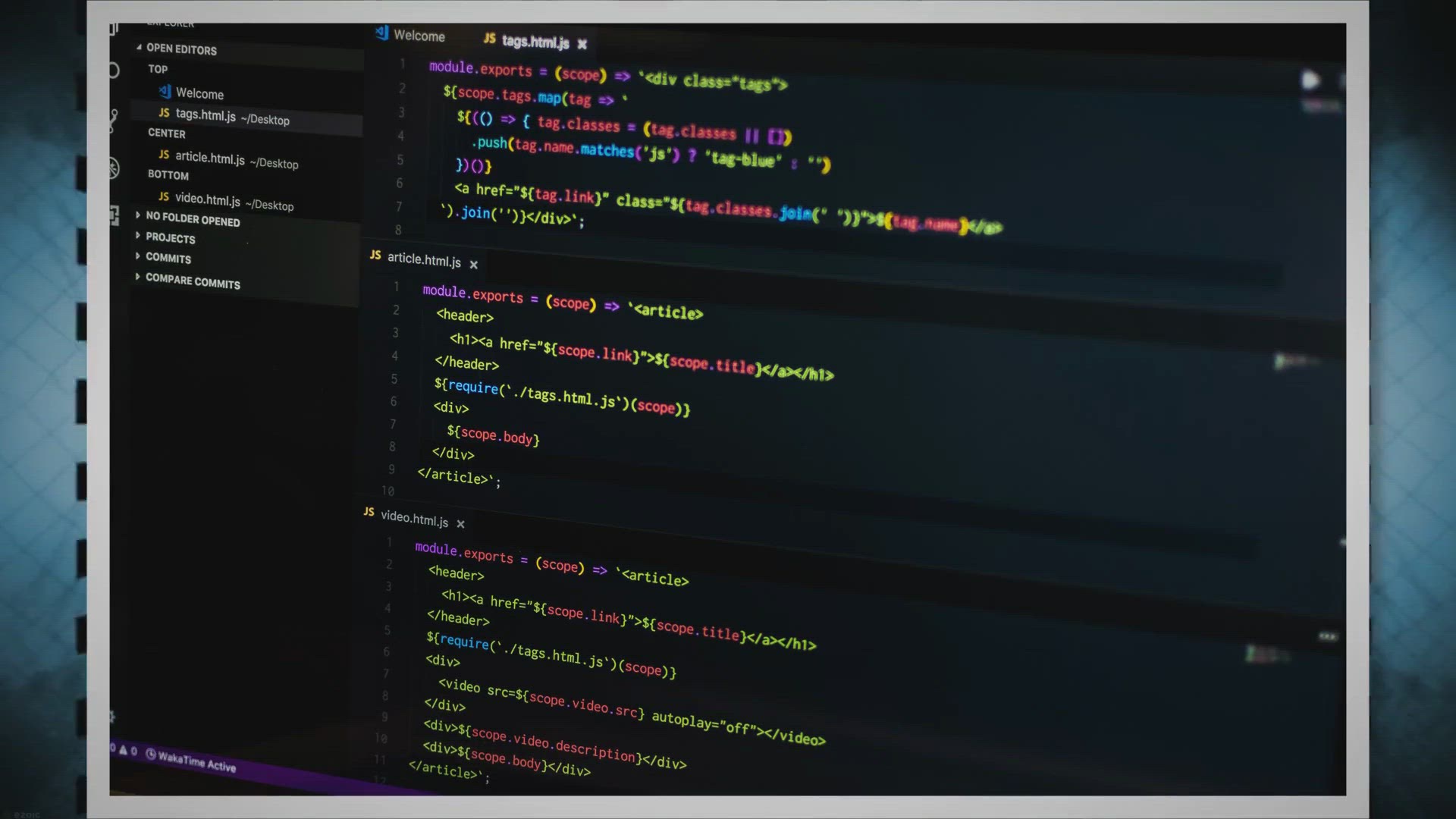This screenshot has width=1456, height=819.
Task: Open the Manage gear icon
Action: pyautogui.click(x=113, y=717)
